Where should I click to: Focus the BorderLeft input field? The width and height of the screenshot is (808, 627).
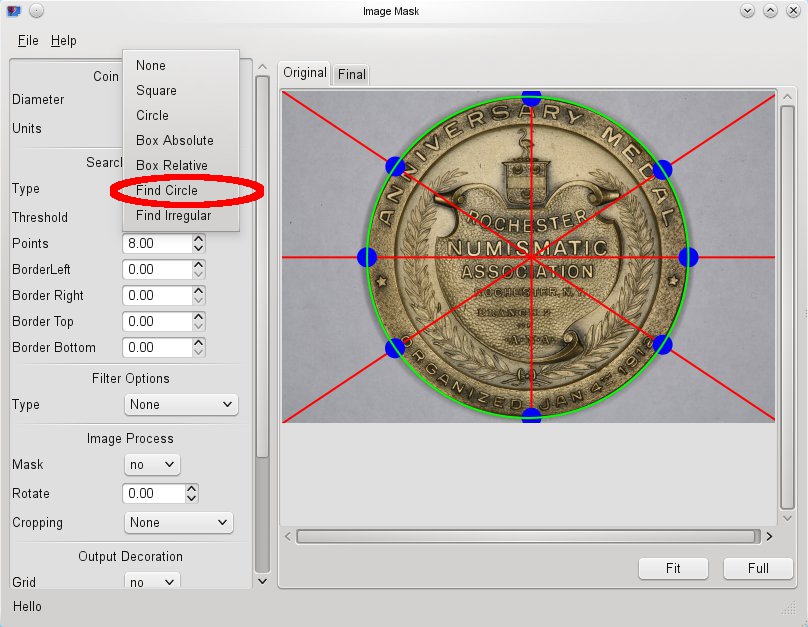pos(158,269)
